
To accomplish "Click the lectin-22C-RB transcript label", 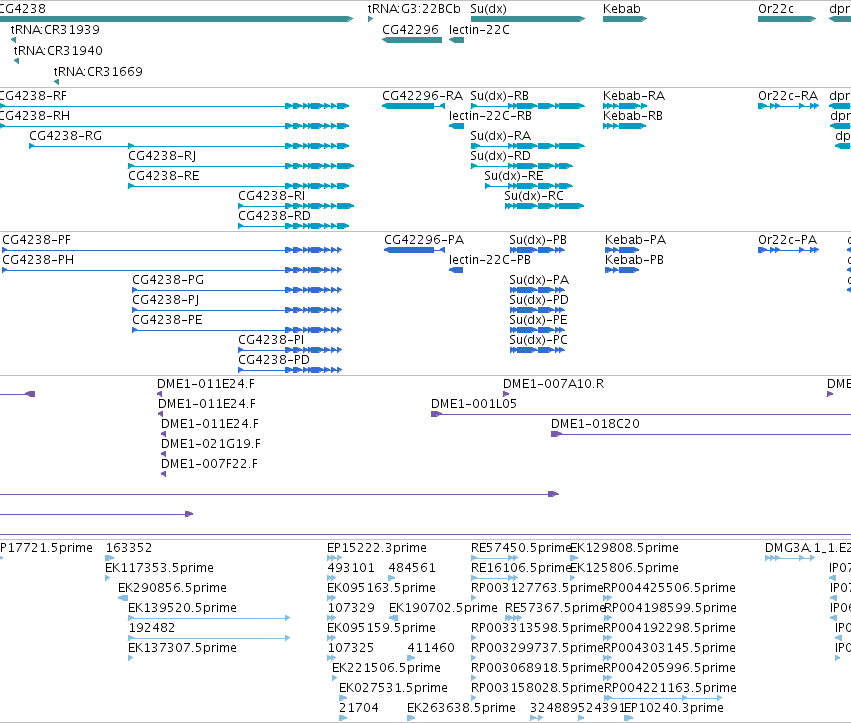I will [490, 116].
